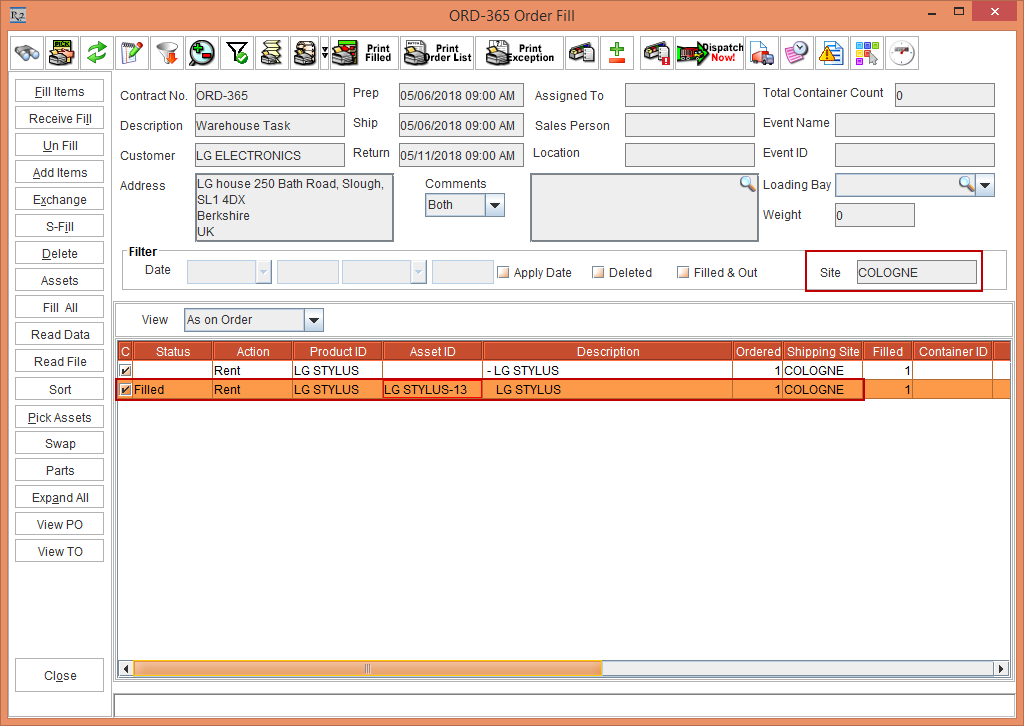
Task: Toggle the Deleted filter checkbox
Action: point(598,272)
